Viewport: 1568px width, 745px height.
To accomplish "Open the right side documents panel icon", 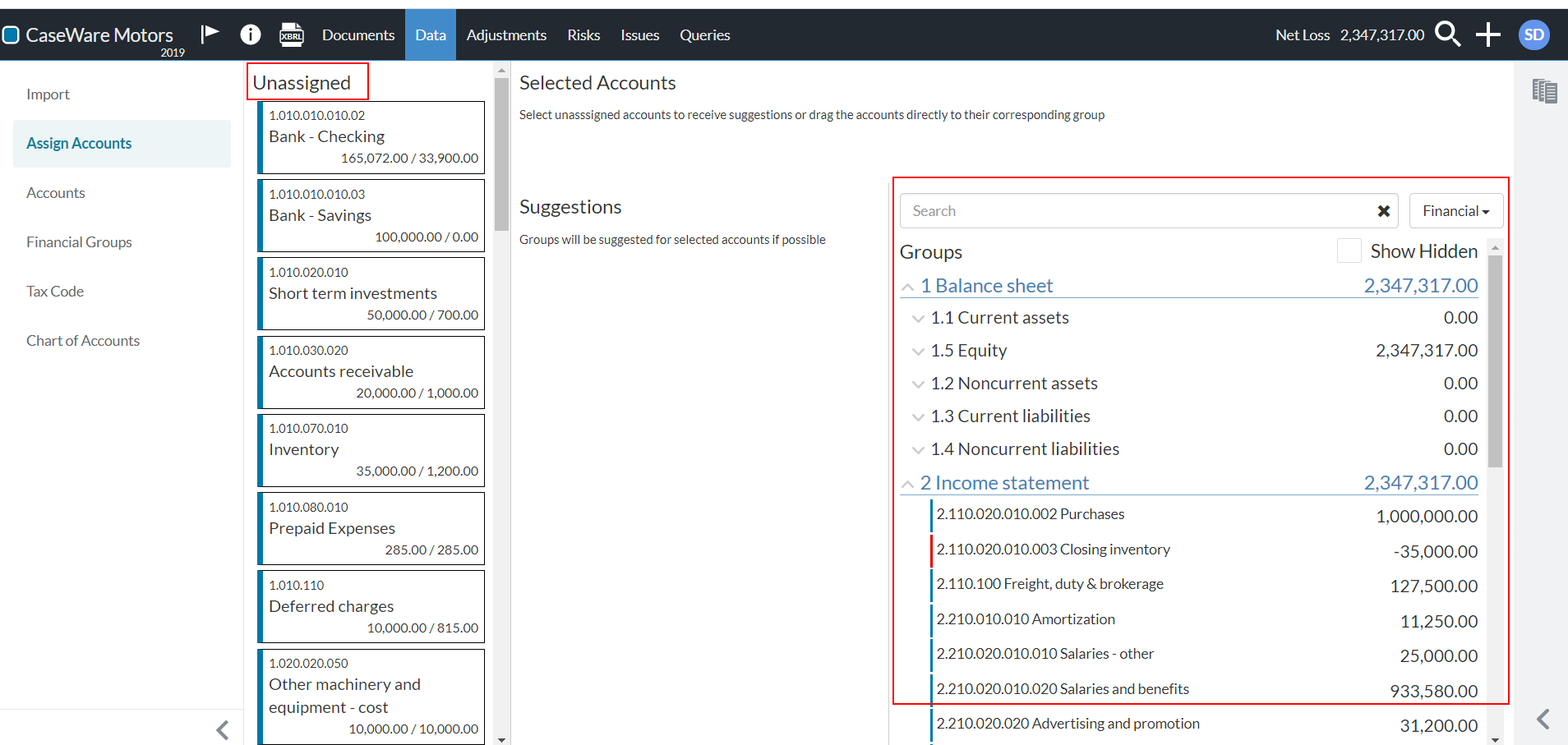I will pyautogui.click(x=1544, y=91).
